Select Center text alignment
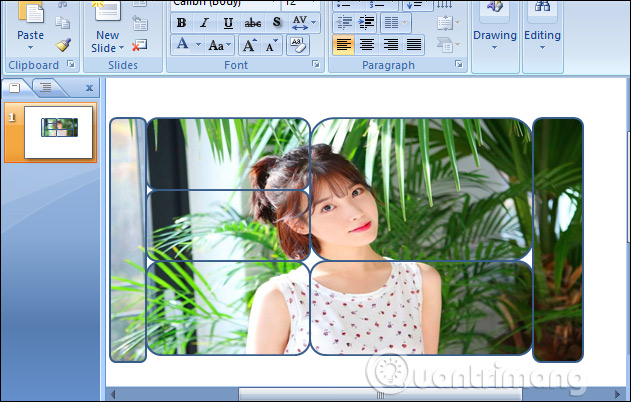Viewport: 631px width, 402px height. click(x=367, y=45)
